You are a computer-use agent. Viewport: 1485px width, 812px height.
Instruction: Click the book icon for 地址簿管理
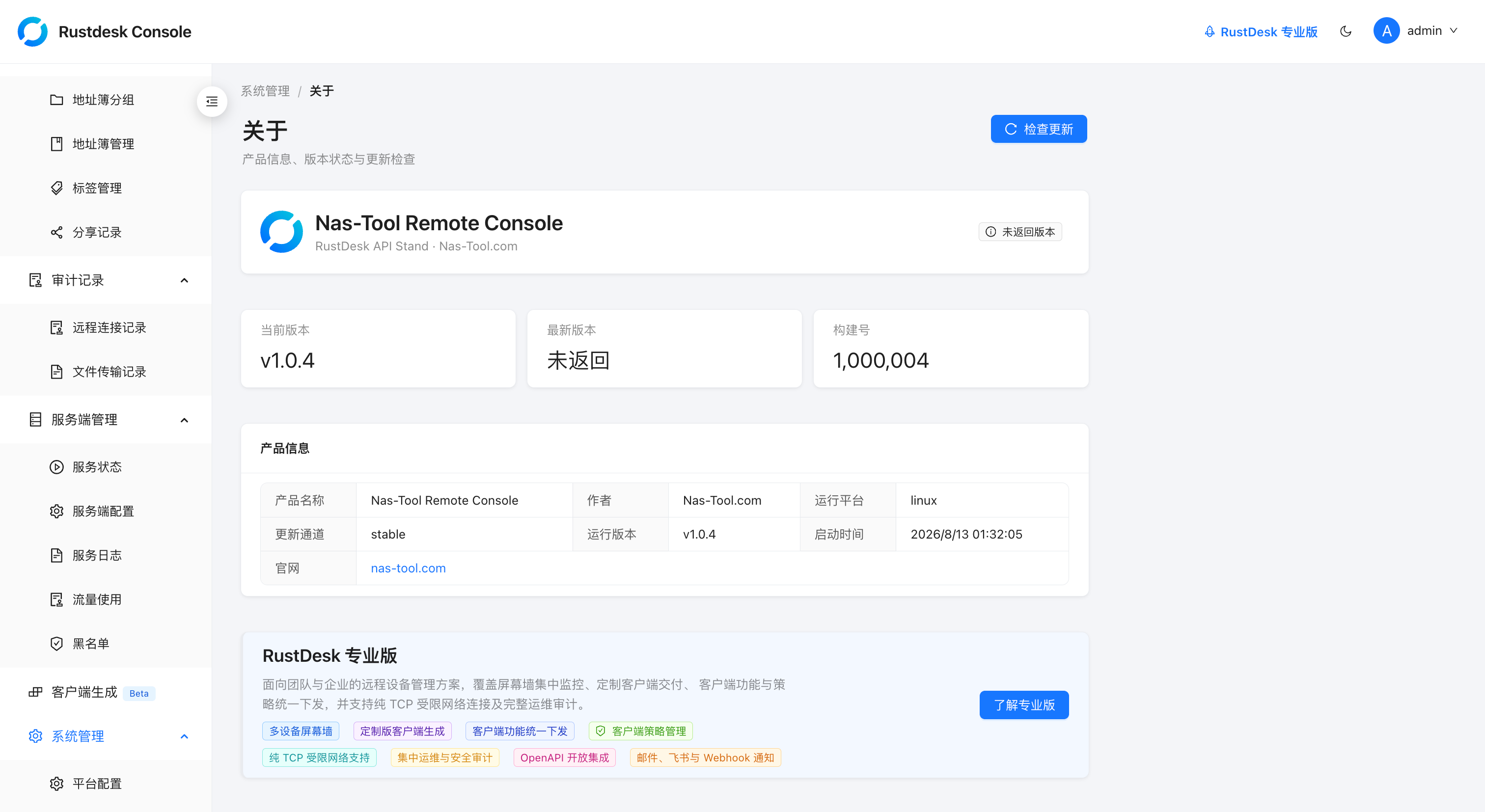[x=56, y=144]
